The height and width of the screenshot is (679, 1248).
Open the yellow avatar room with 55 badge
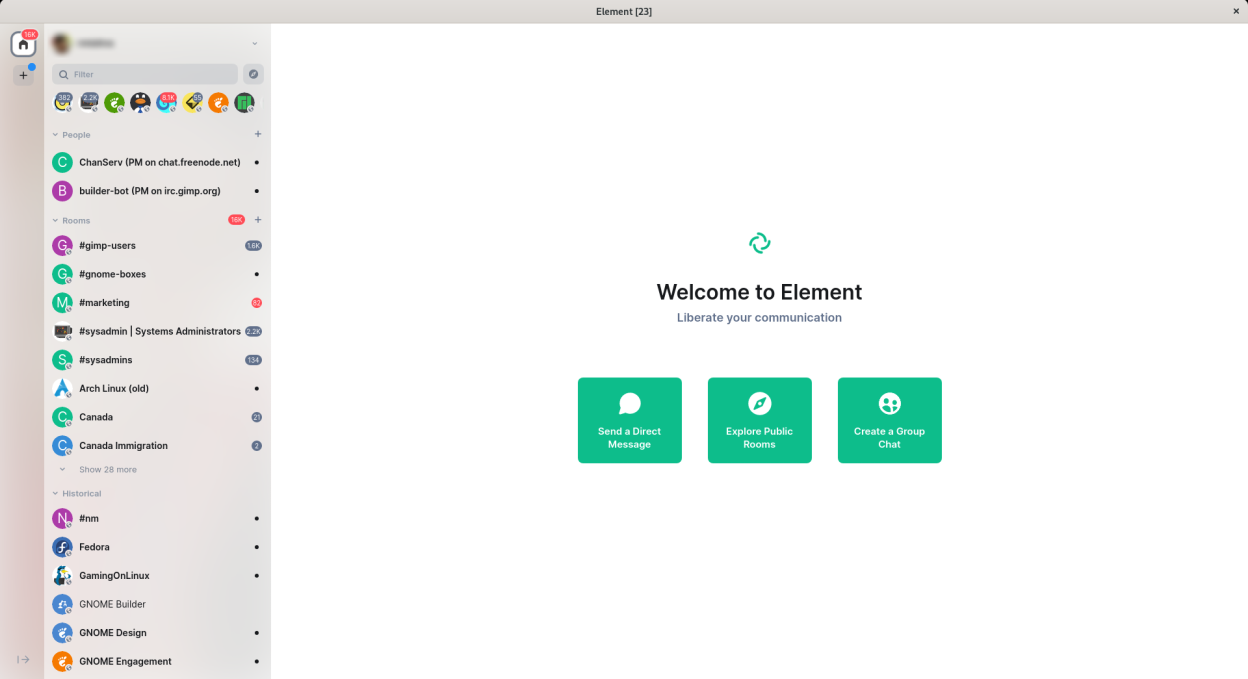192,102
